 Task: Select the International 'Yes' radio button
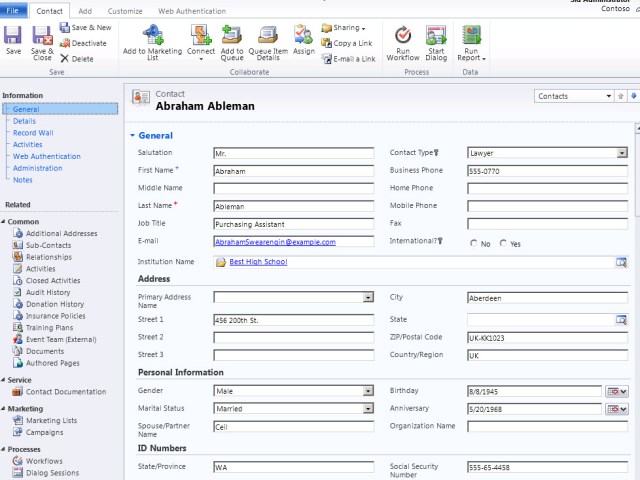pos(503,243)
